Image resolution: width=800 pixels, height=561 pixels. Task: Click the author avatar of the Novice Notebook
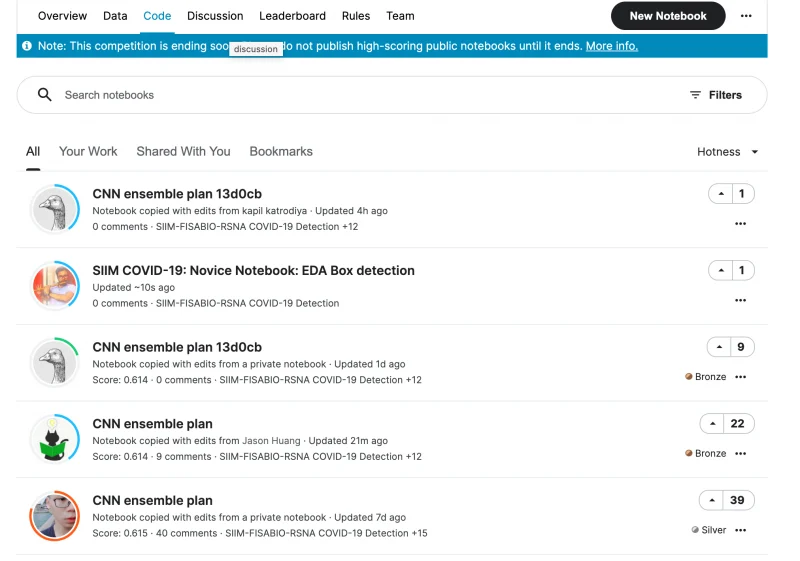[x=55, y=286]
